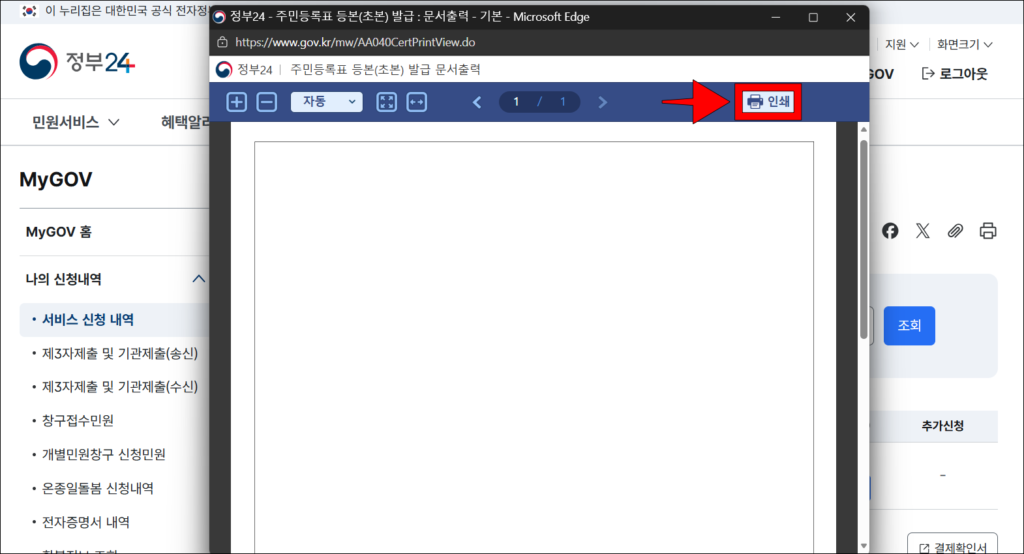This screenshot has height=554, width=1024.
Task: Collapse the 나의 신청내역 section
Action: [198, 279]
